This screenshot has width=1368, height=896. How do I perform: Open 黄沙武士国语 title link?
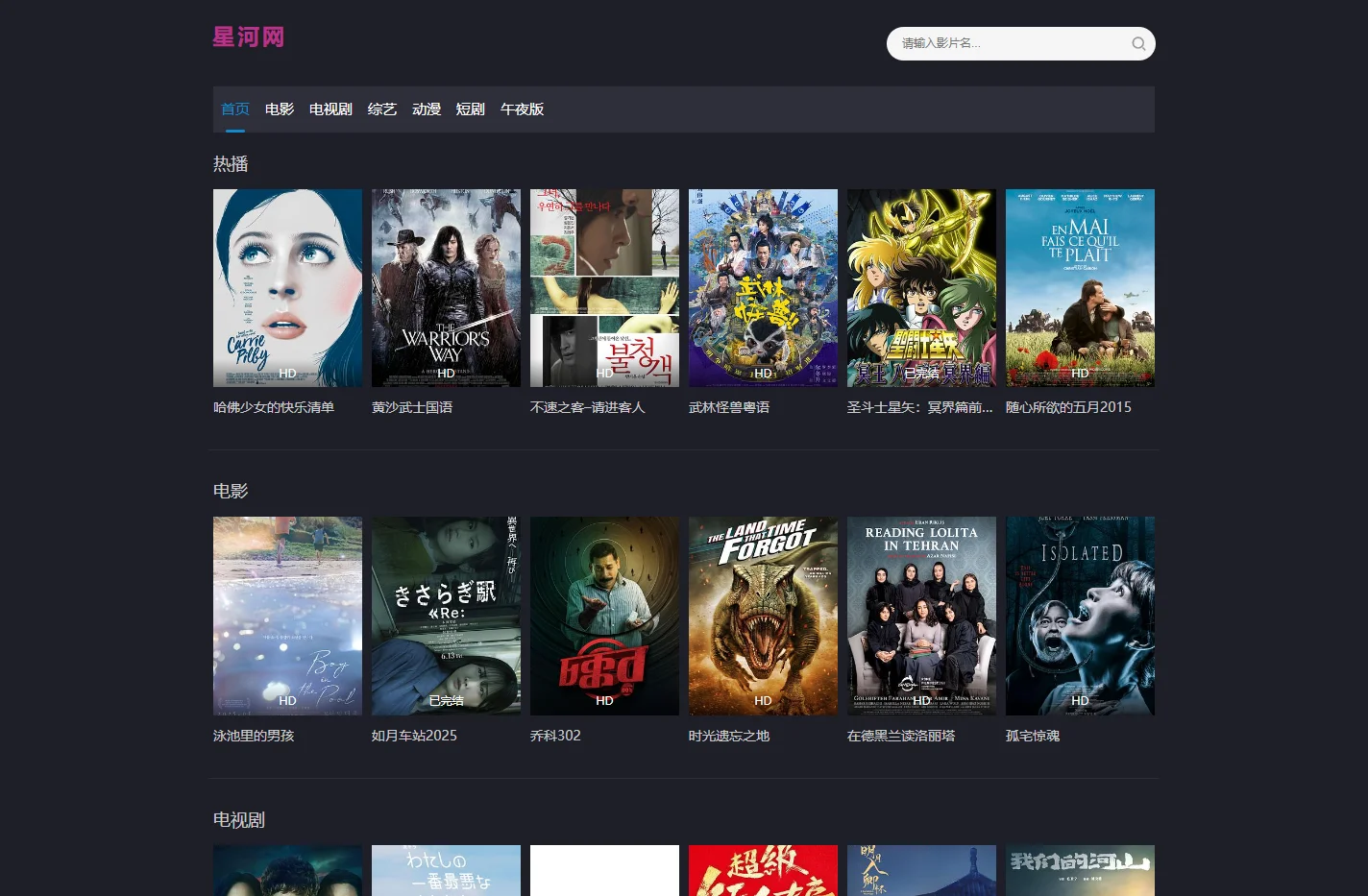[412, 407]
